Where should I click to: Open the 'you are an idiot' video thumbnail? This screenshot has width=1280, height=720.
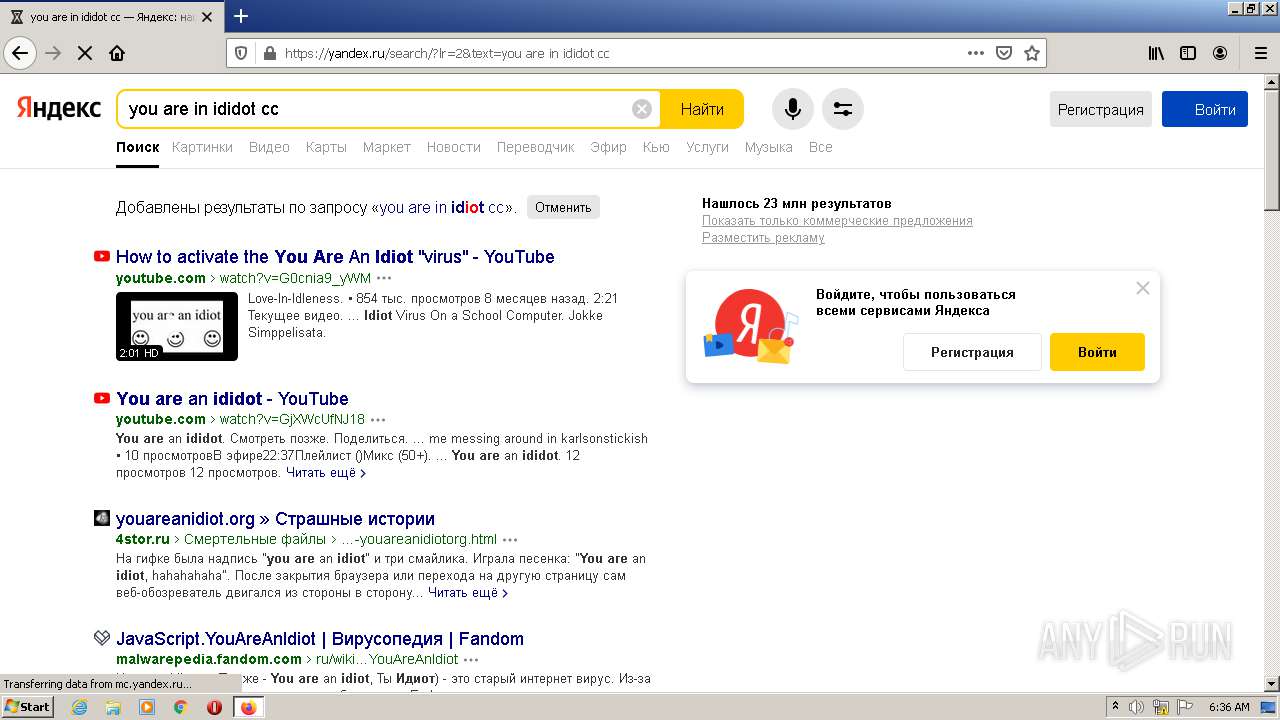point(177,326)
